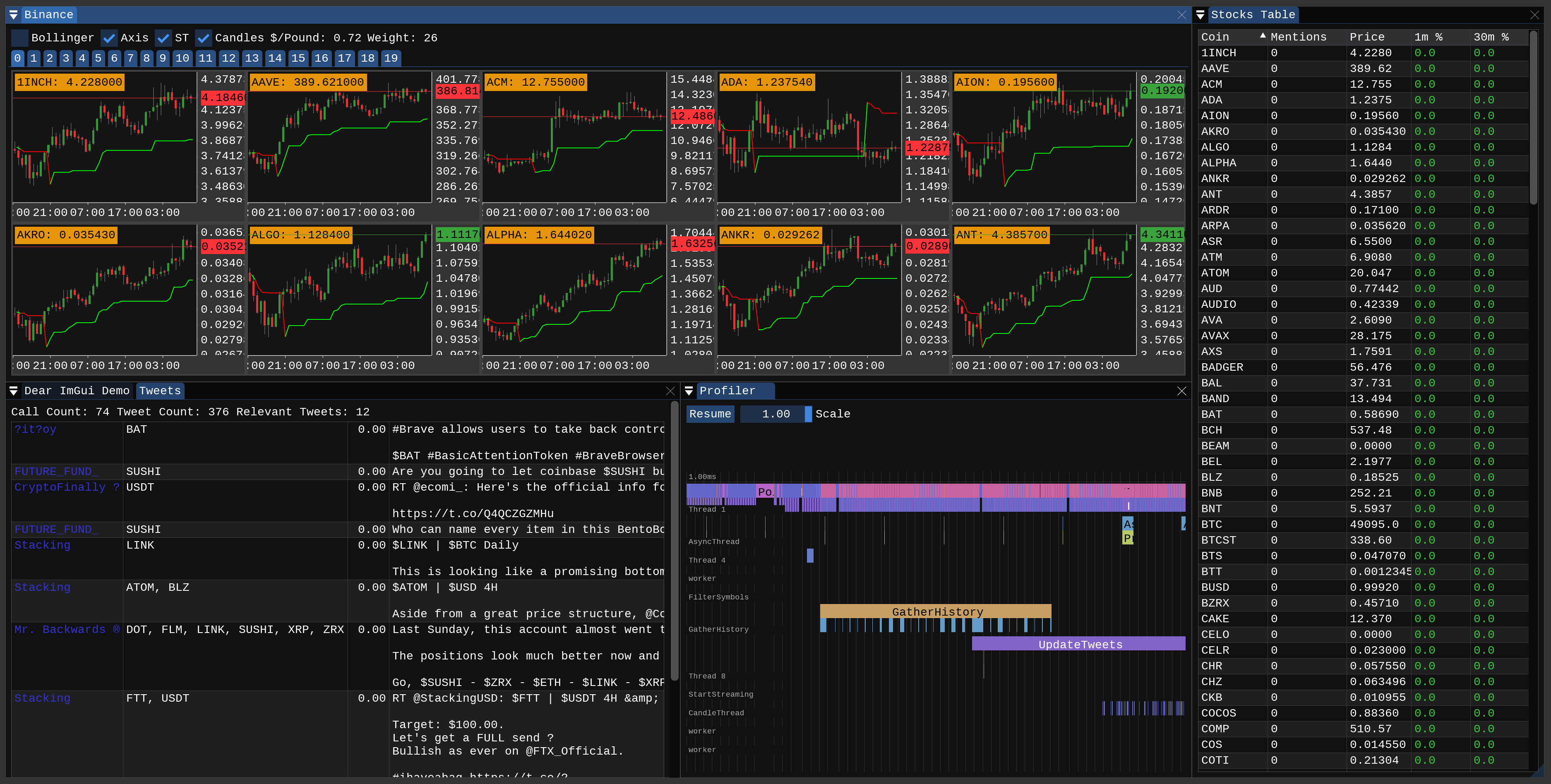Click the green 1.1117 ALGO price marker
Image resolution: width=1551 pixels, height=784 pixels.
(x=457, y=235)
